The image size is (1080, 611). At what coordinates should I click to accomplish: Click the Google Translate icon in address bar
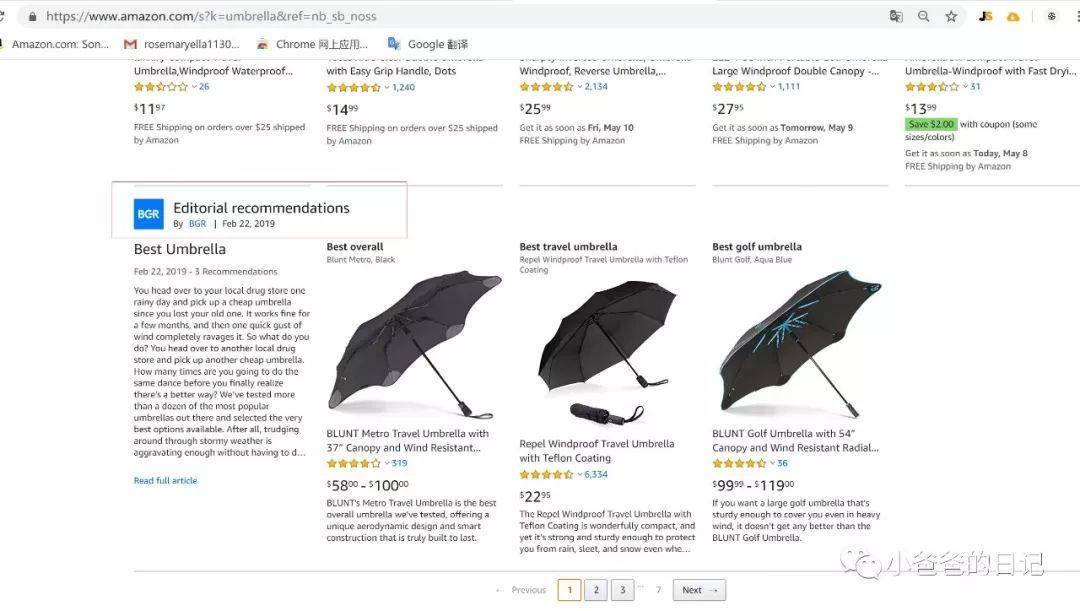pyautogui.click(x=896, y=16)
